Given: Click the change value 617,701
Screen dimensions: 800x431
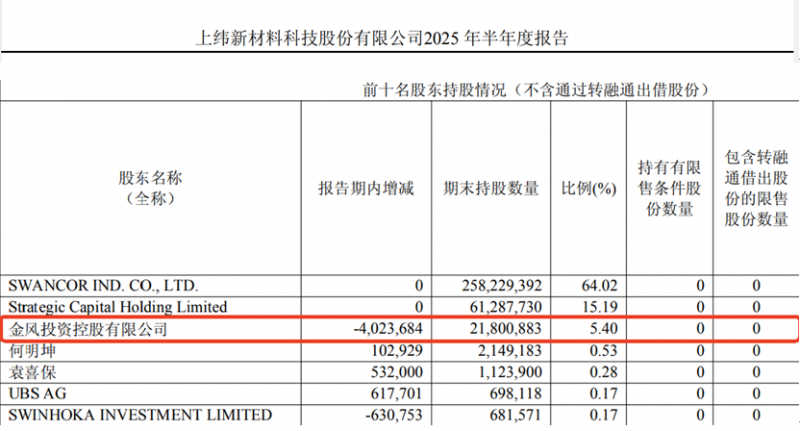Looking at the screenshot, I should (x=397, y=394).
